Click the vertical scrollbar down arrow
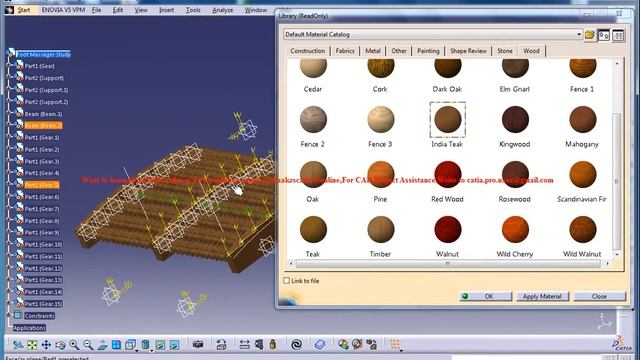This screenshot has width=640, height=360. point(617,254)
